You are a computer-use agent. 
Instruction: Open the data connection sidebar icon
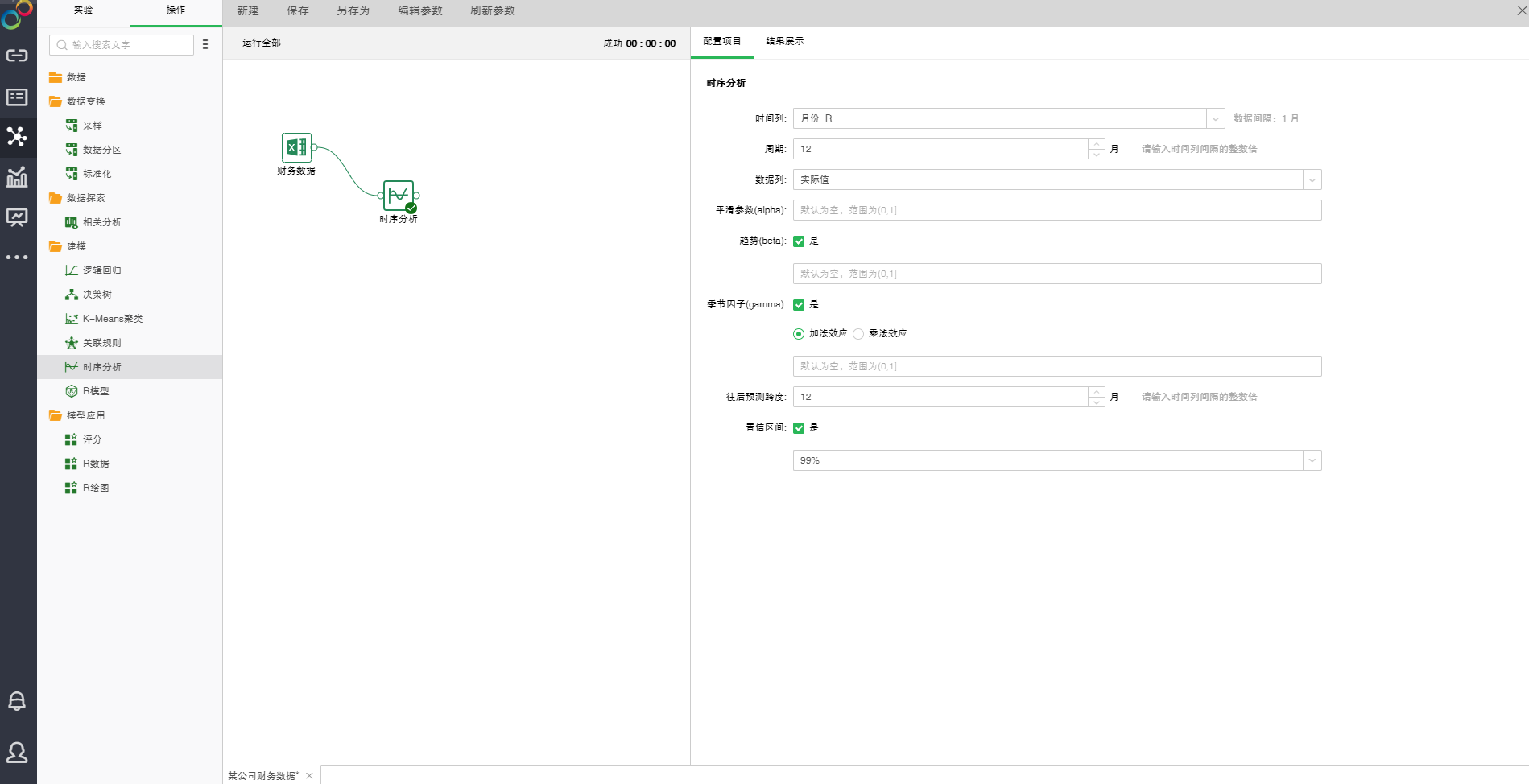(17, 56)
